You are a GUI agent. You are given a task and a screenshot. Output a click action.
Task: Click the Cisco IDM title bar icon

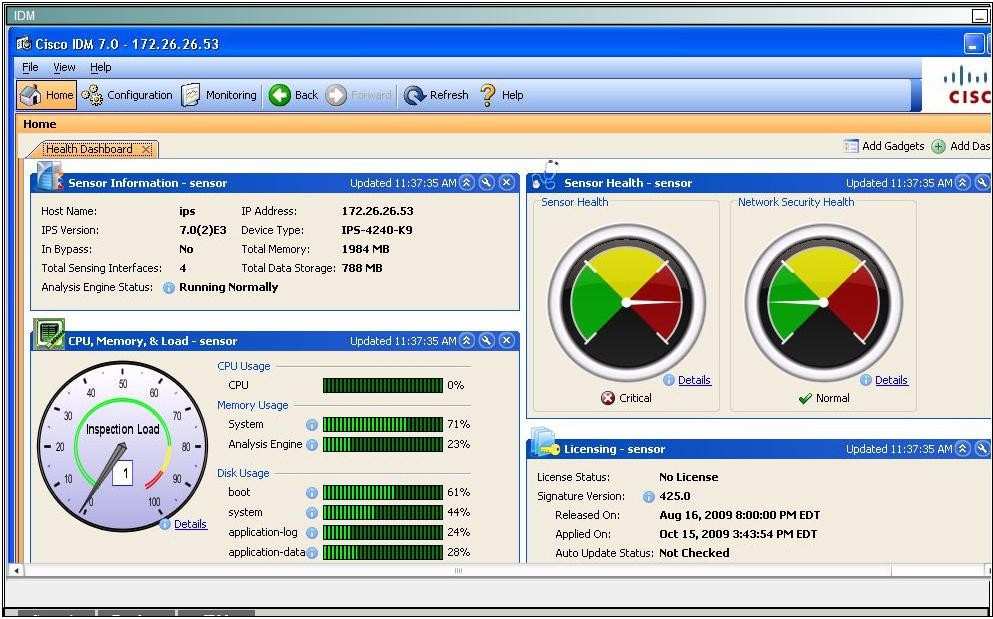point(24,44)
